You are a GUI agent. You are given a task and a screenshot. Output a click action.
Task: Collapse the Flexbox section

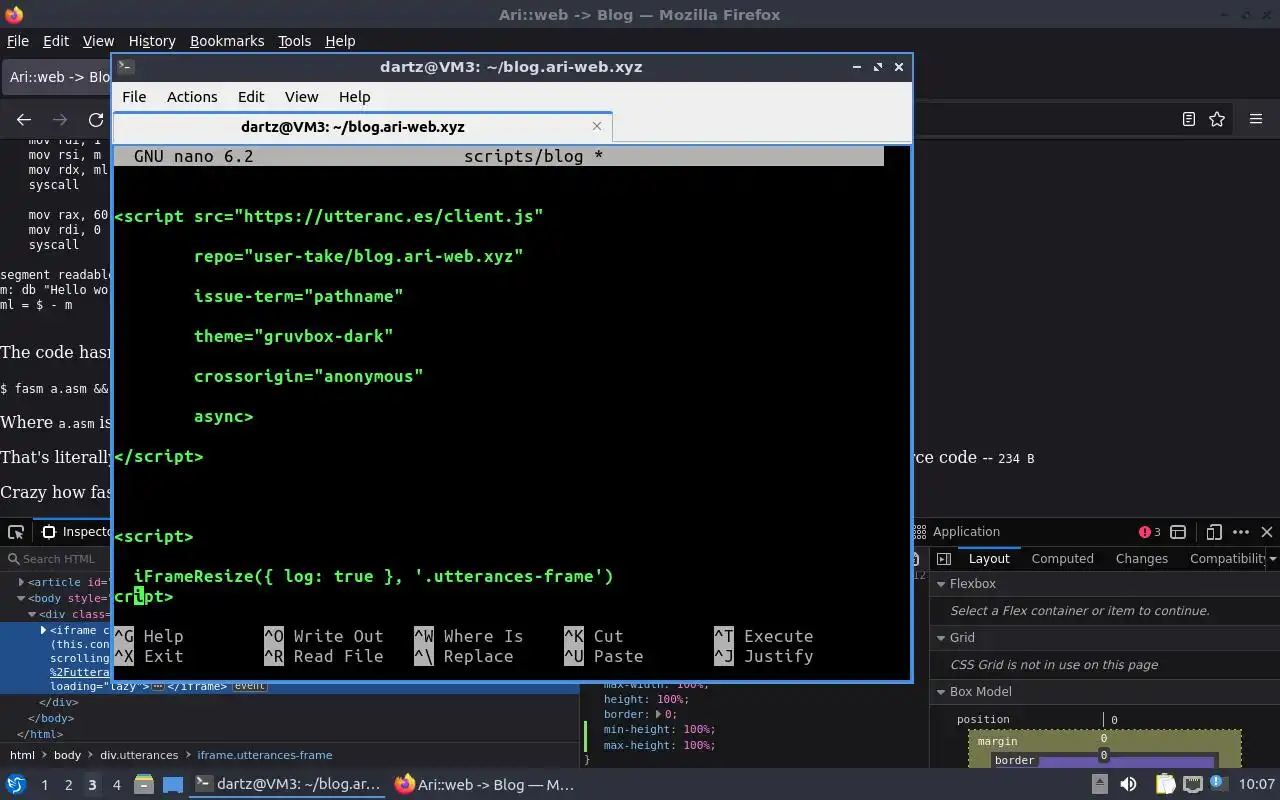point(941,584)
